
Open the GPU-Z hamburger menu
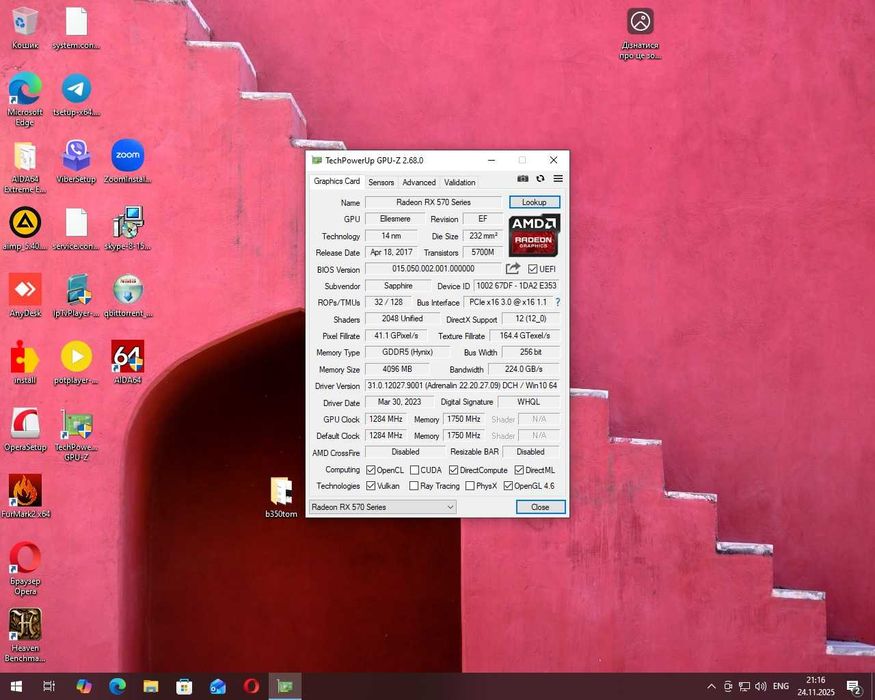coord(558,179)
